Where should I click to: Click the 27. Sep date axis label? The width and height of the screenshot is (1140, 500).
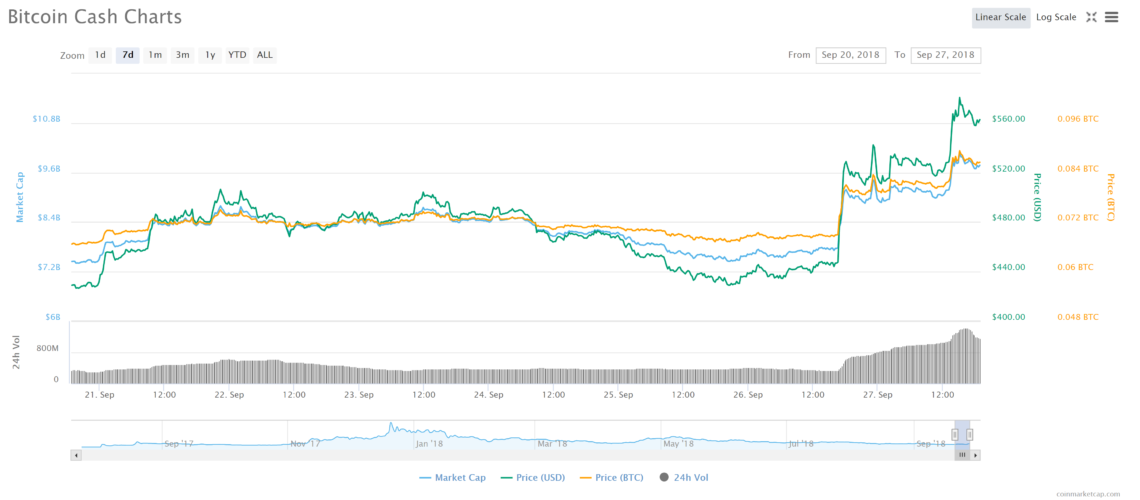[878, 395]
